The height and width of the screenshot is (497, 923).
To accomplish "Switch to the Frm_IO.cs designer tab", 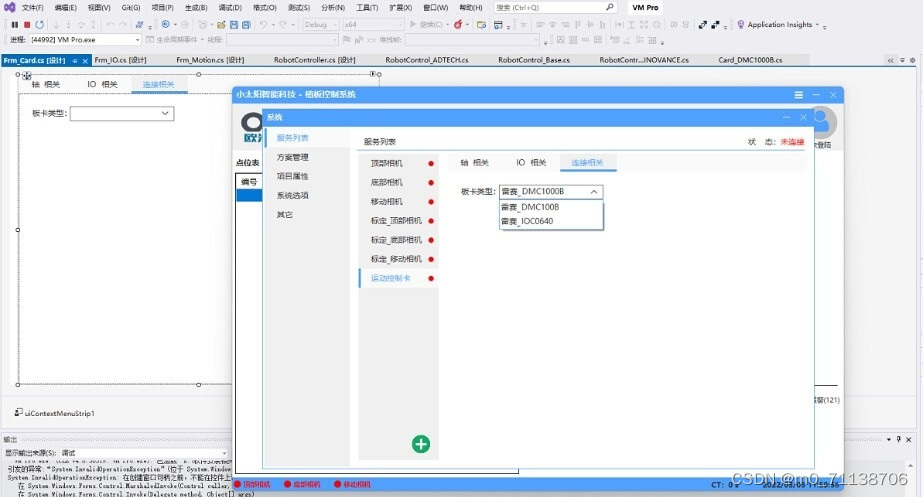I will coord(121,60).
